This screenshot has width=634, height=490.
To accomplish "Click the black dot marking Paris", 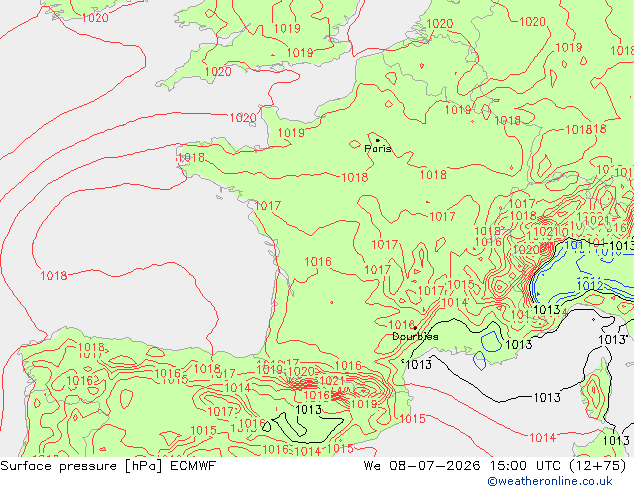I will point(378,141).
